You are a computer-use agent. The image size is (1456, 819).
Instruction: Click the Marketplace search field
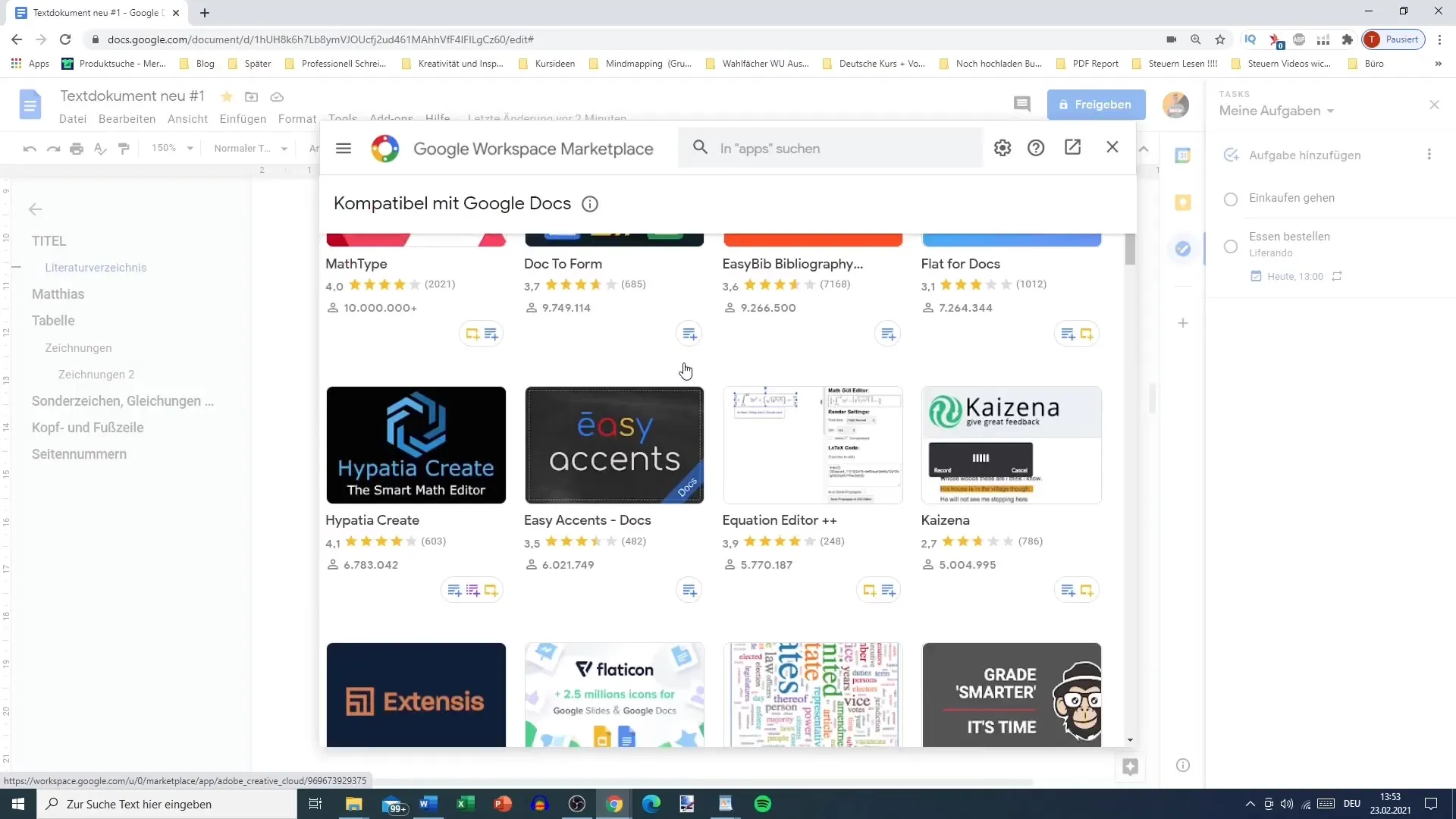pos(830,148)
